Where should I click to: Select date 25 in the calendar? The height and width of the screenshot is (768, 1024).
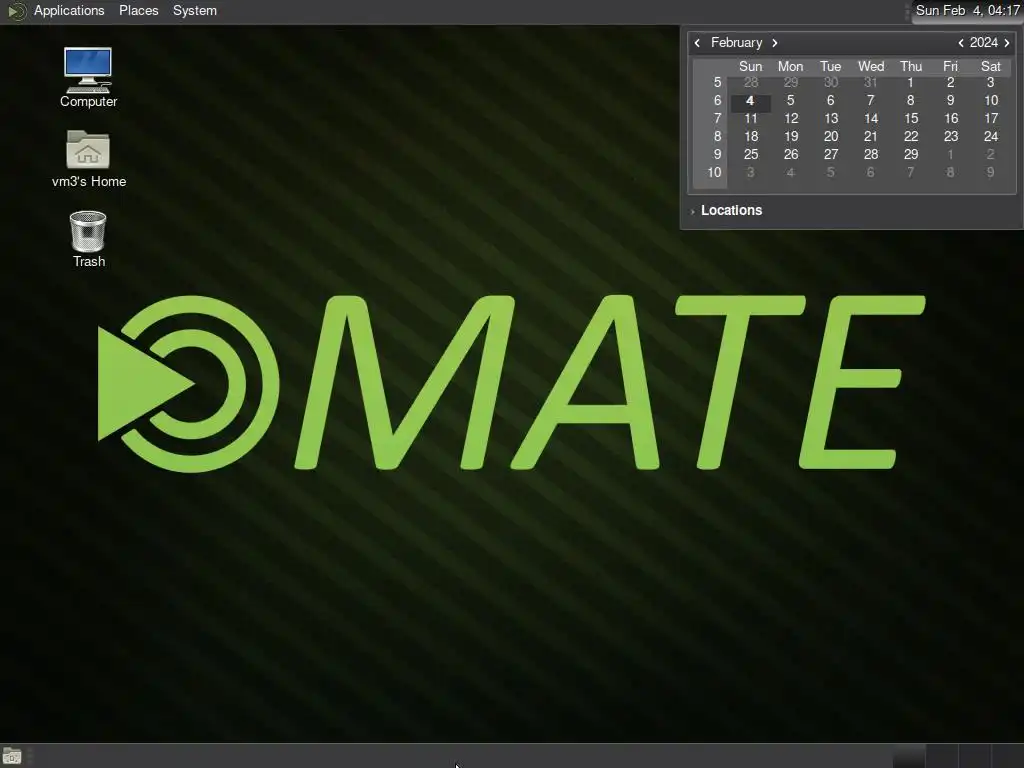(750, 154)
